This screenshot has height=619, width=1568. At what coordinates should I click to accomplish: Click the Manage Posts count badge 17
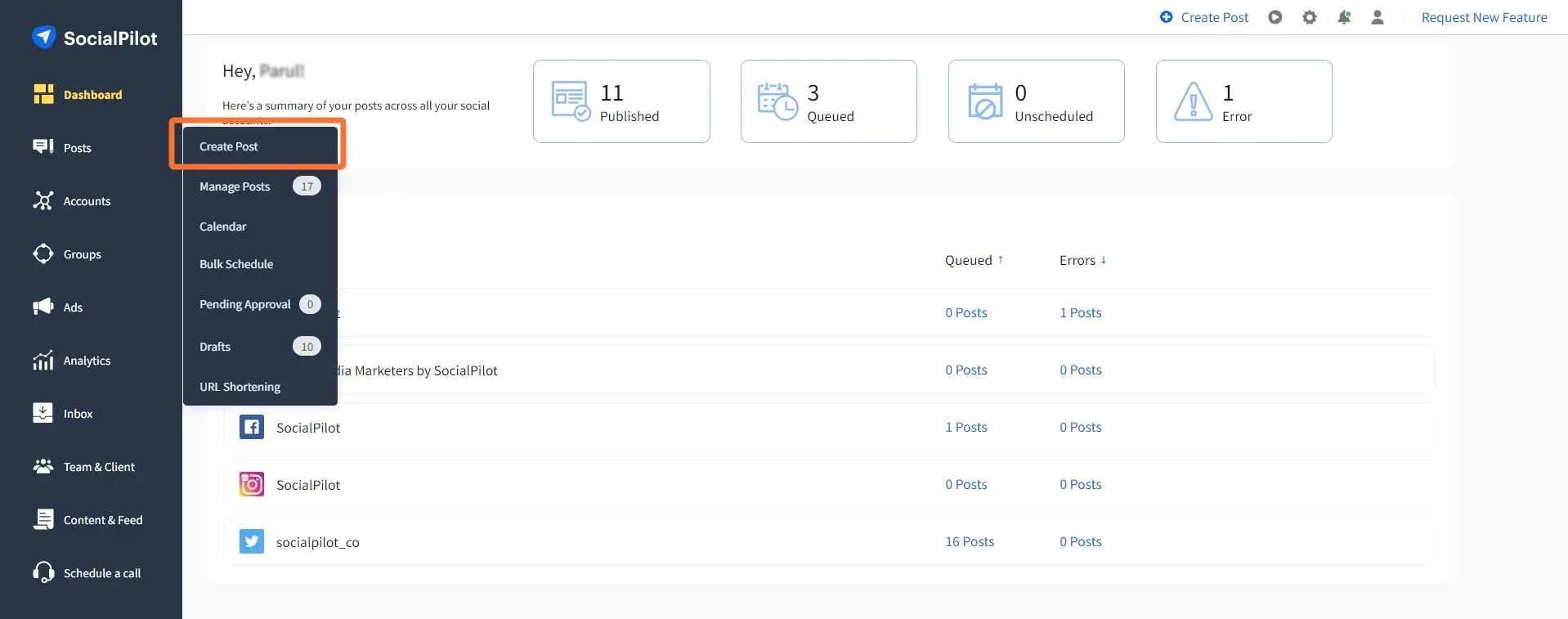pos(307,186)
